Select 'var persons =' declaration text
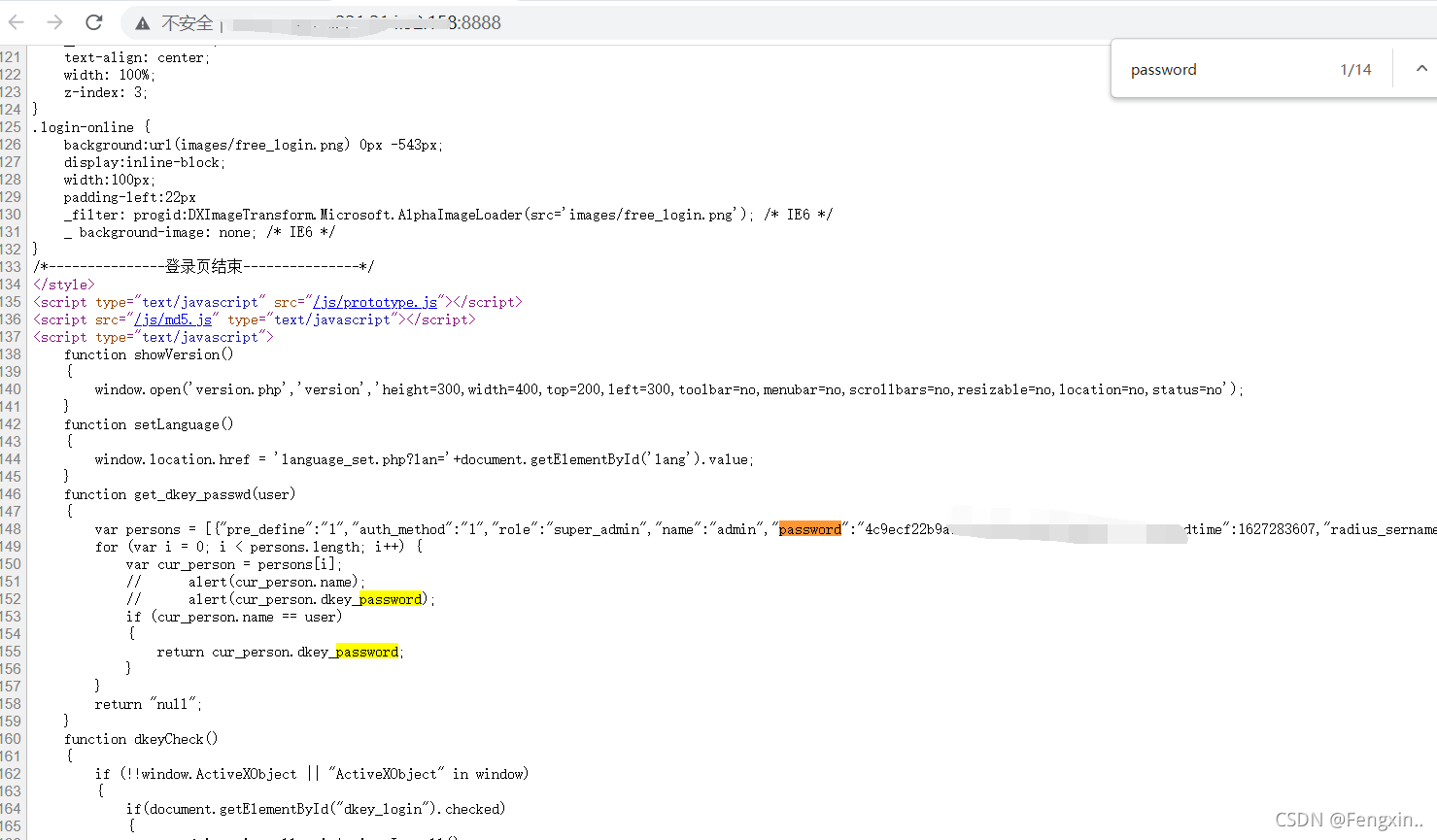 145,529
